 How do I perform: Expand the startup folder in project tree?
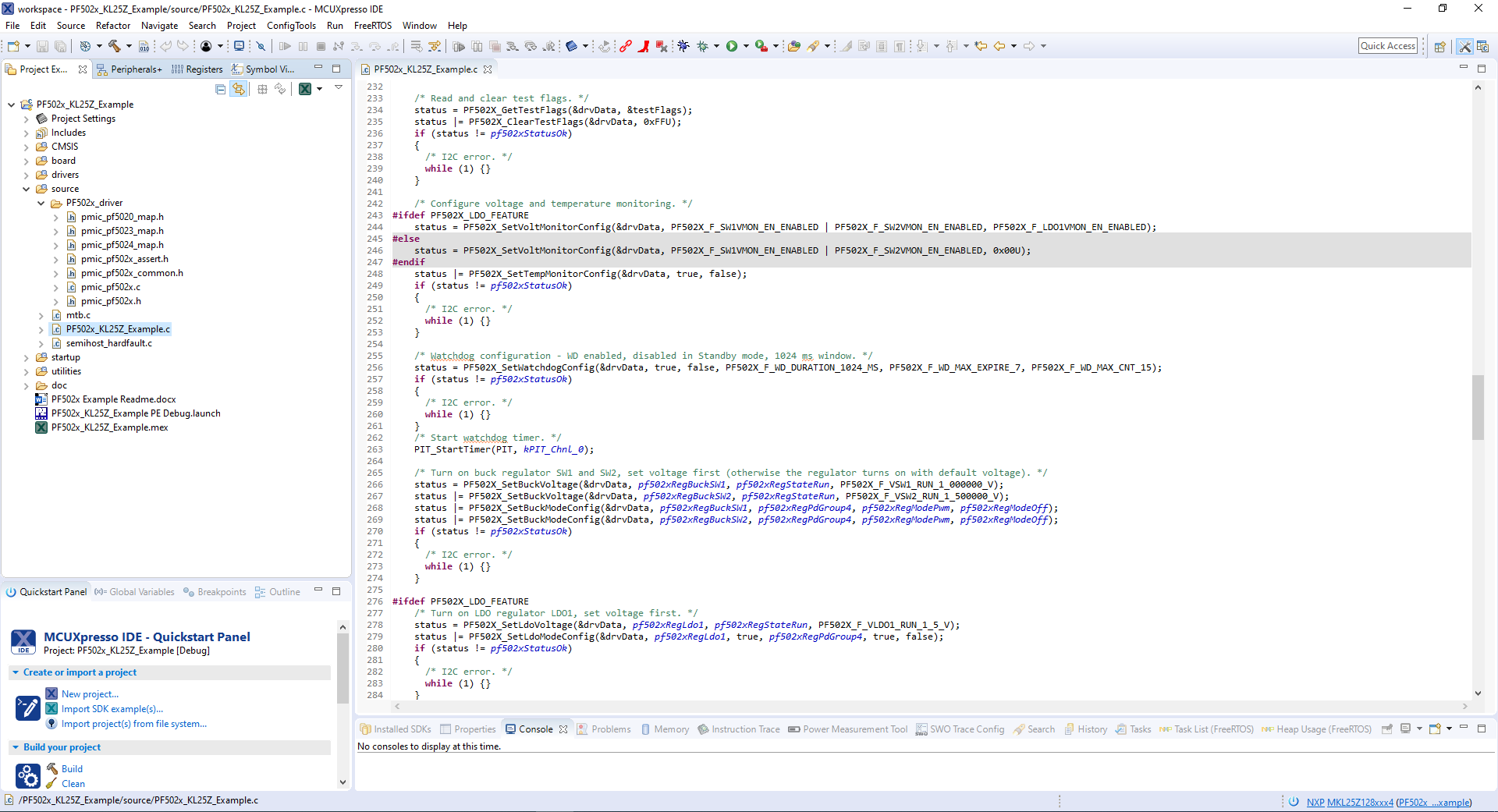pyautogui.click(x=27, y=358)
